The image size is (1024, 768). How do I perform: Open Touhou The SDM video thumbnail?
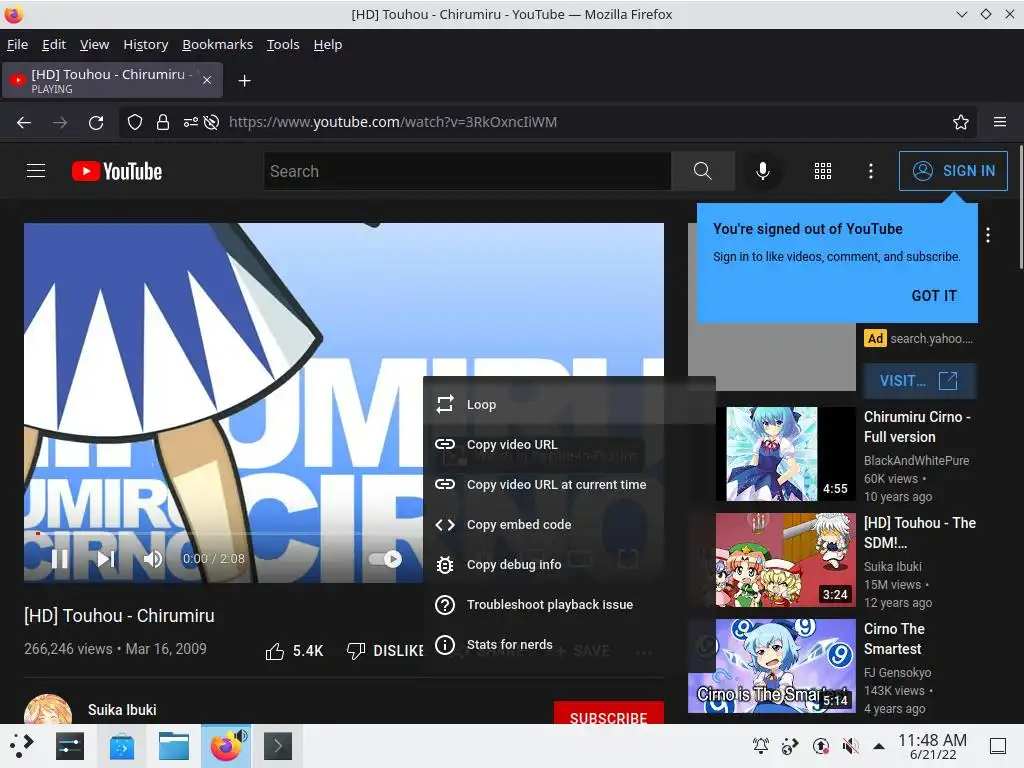[x=786, y=560]
